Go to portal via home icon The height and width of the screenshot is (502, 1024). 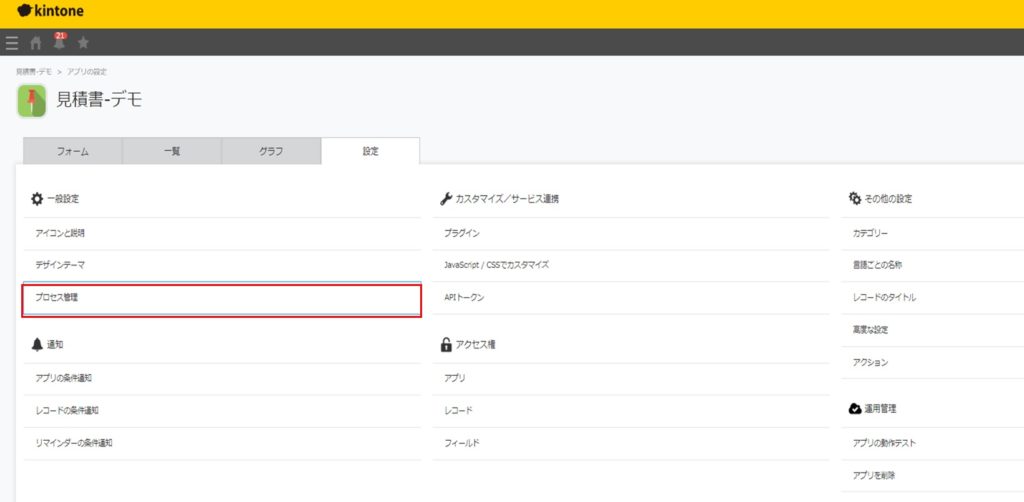point(36,43)
